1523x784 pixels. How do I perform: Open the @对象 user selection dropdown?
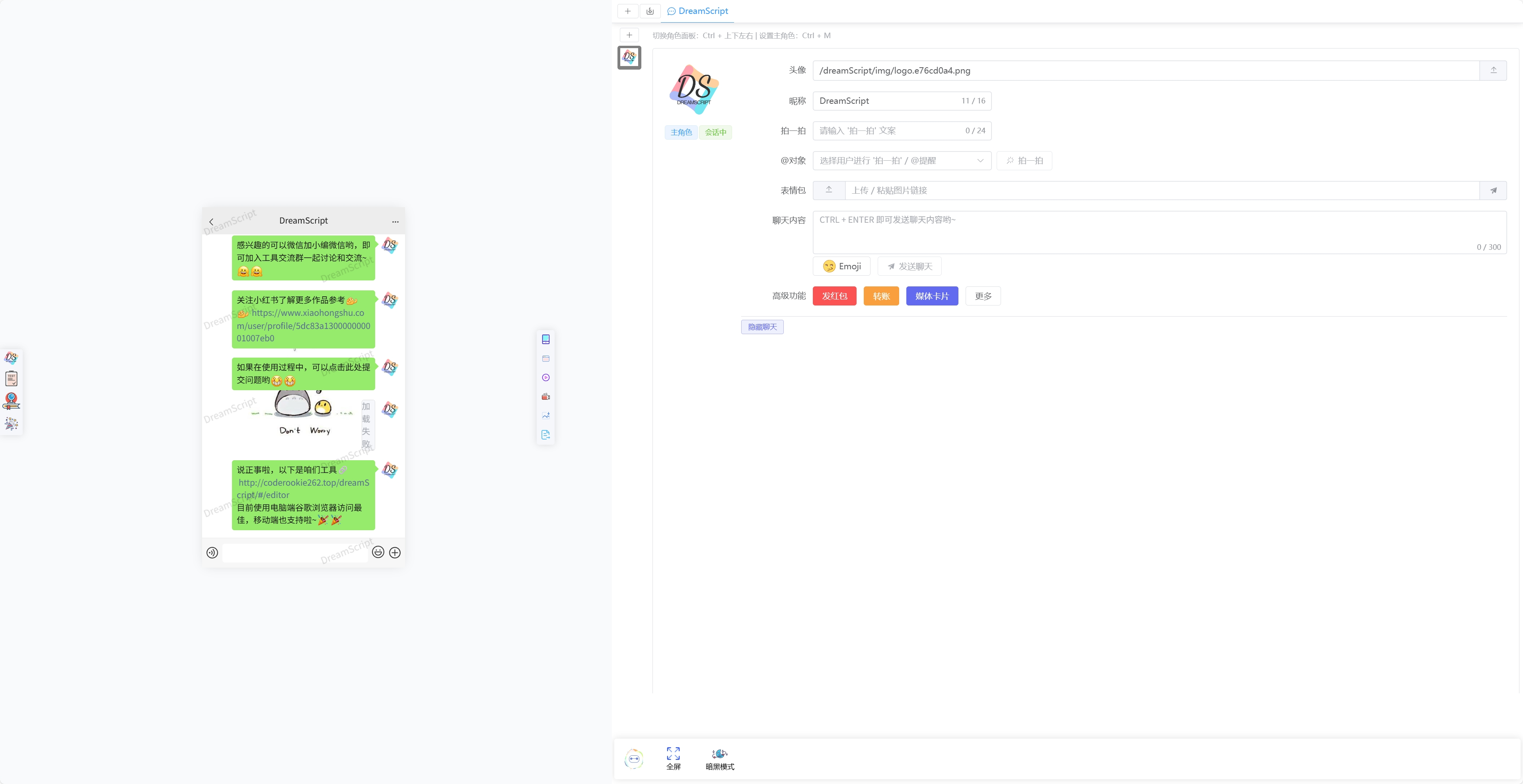click(x=902, y=161)
